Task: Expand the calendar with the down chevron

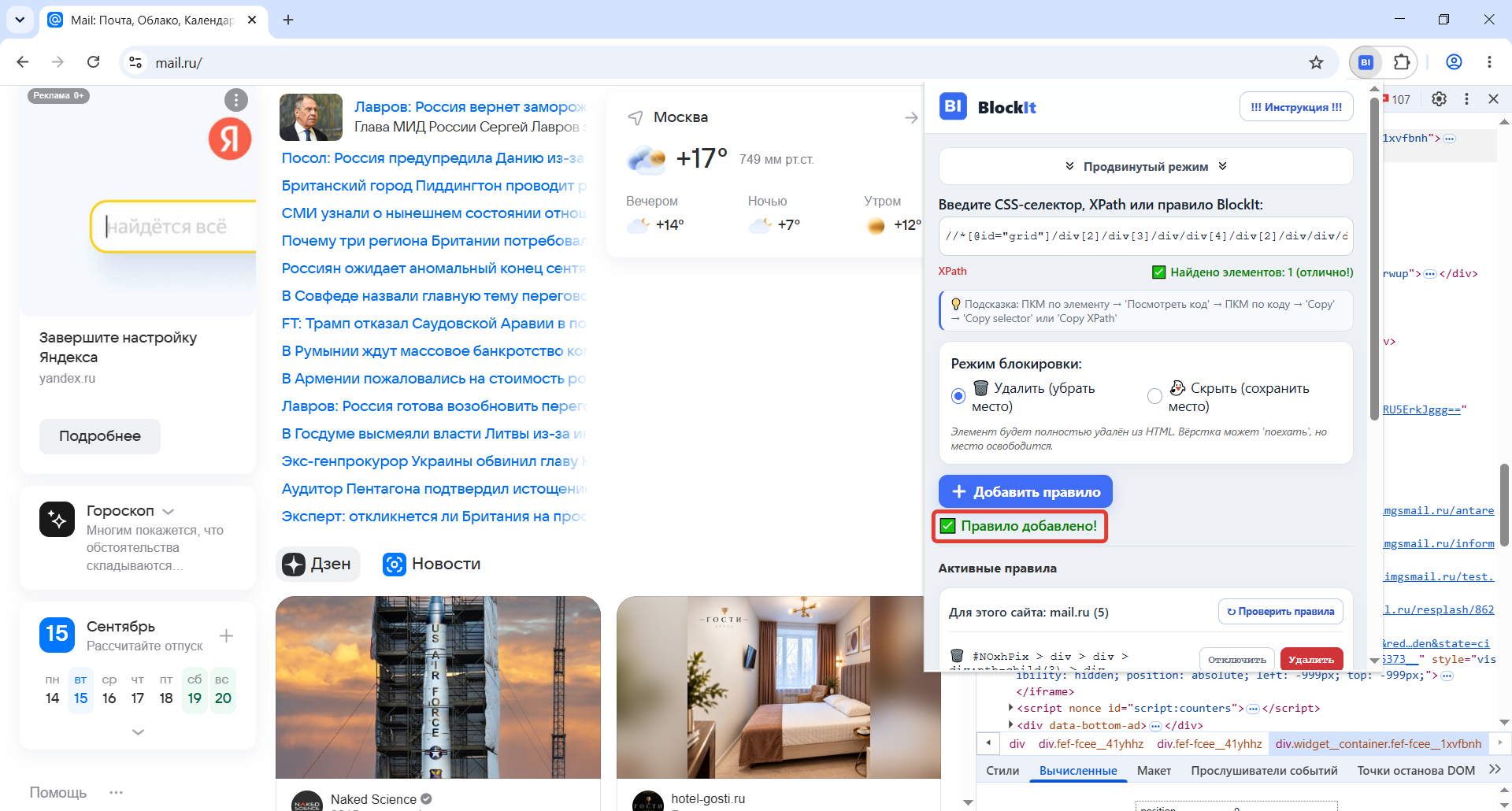Action: tap(138, 732)
